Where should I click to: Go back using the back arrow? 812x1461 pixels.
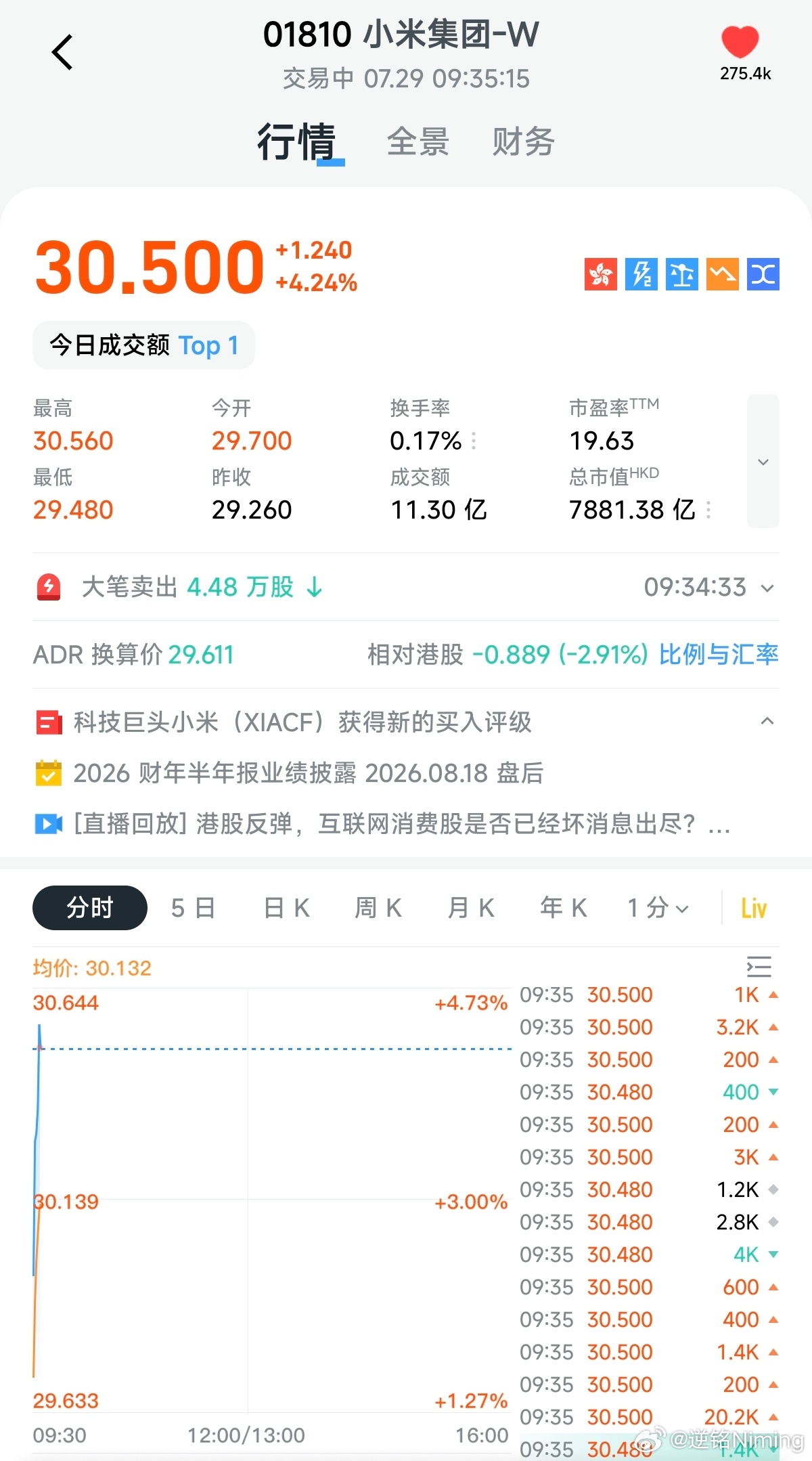tap(62, 52)
